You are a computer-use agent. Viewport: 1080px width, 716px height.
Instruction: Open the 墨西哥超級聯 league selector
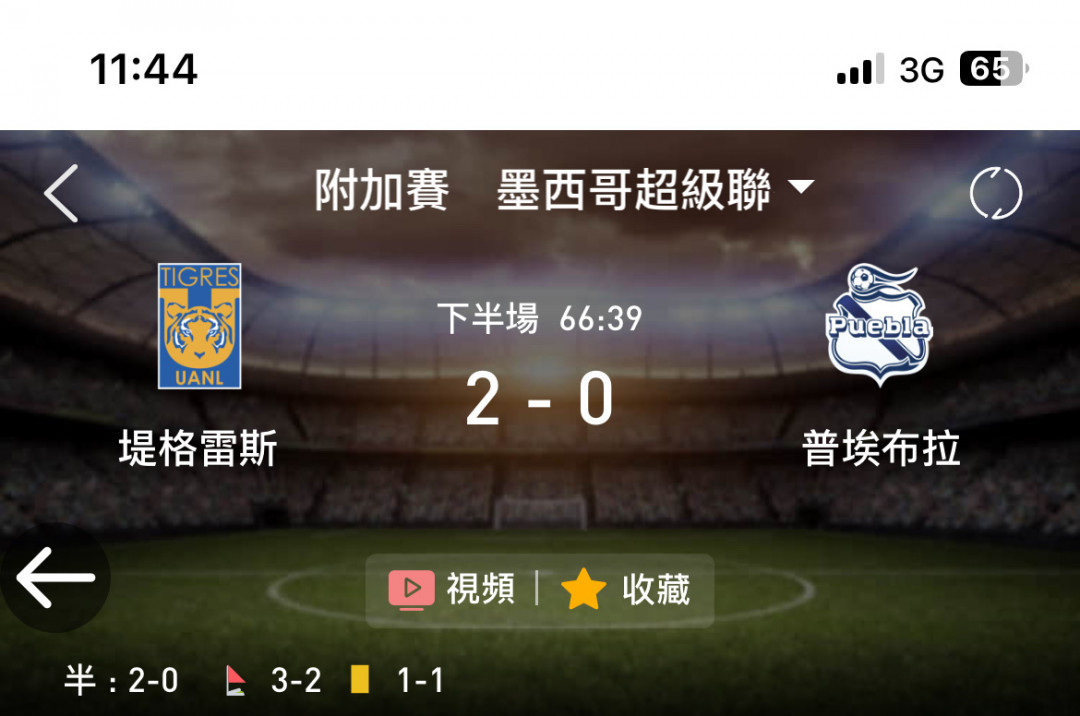(x=633, y=190)
